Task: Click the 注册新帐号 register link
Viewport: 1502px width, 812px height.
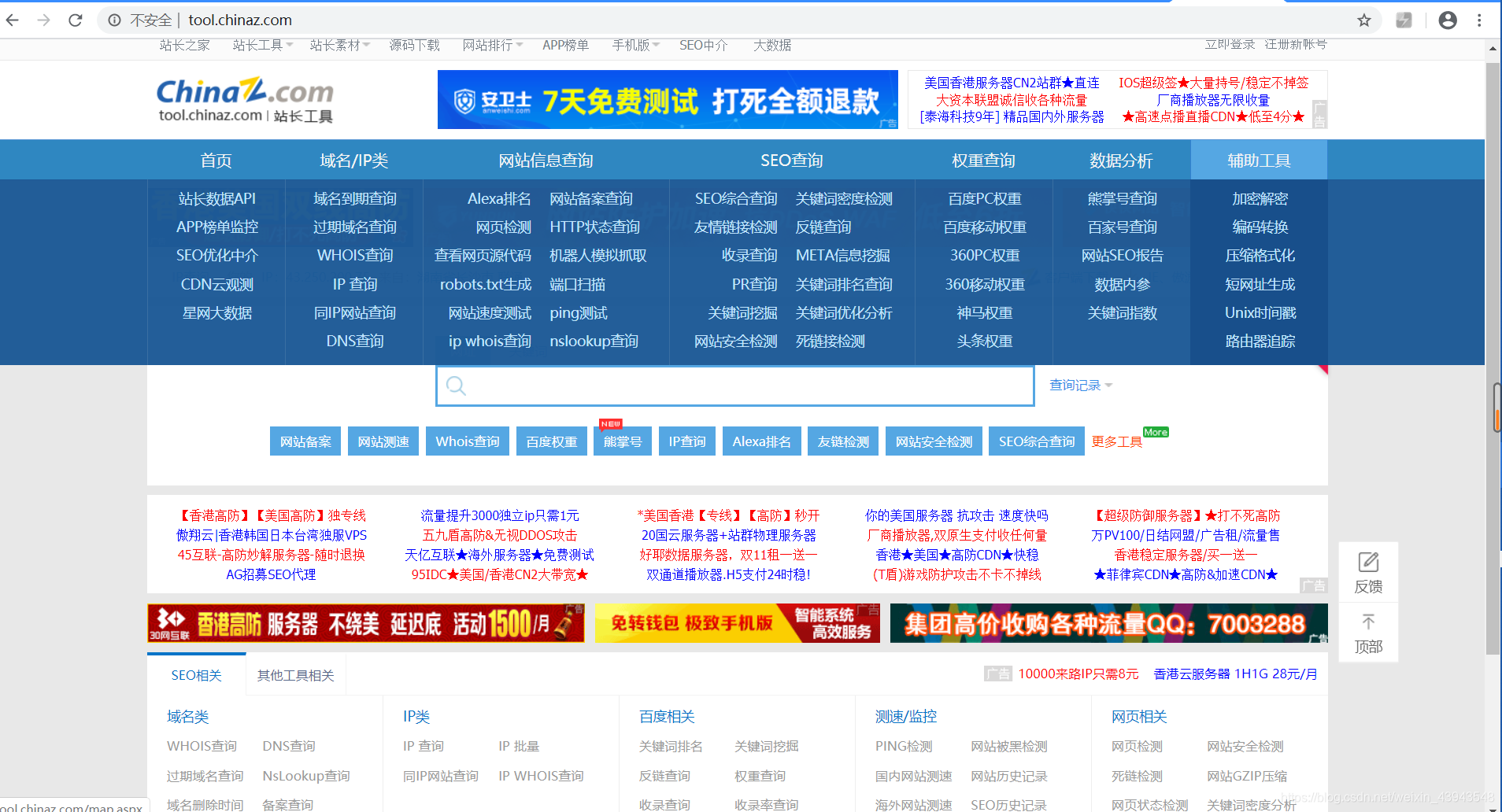Action: coord(1296,44)
